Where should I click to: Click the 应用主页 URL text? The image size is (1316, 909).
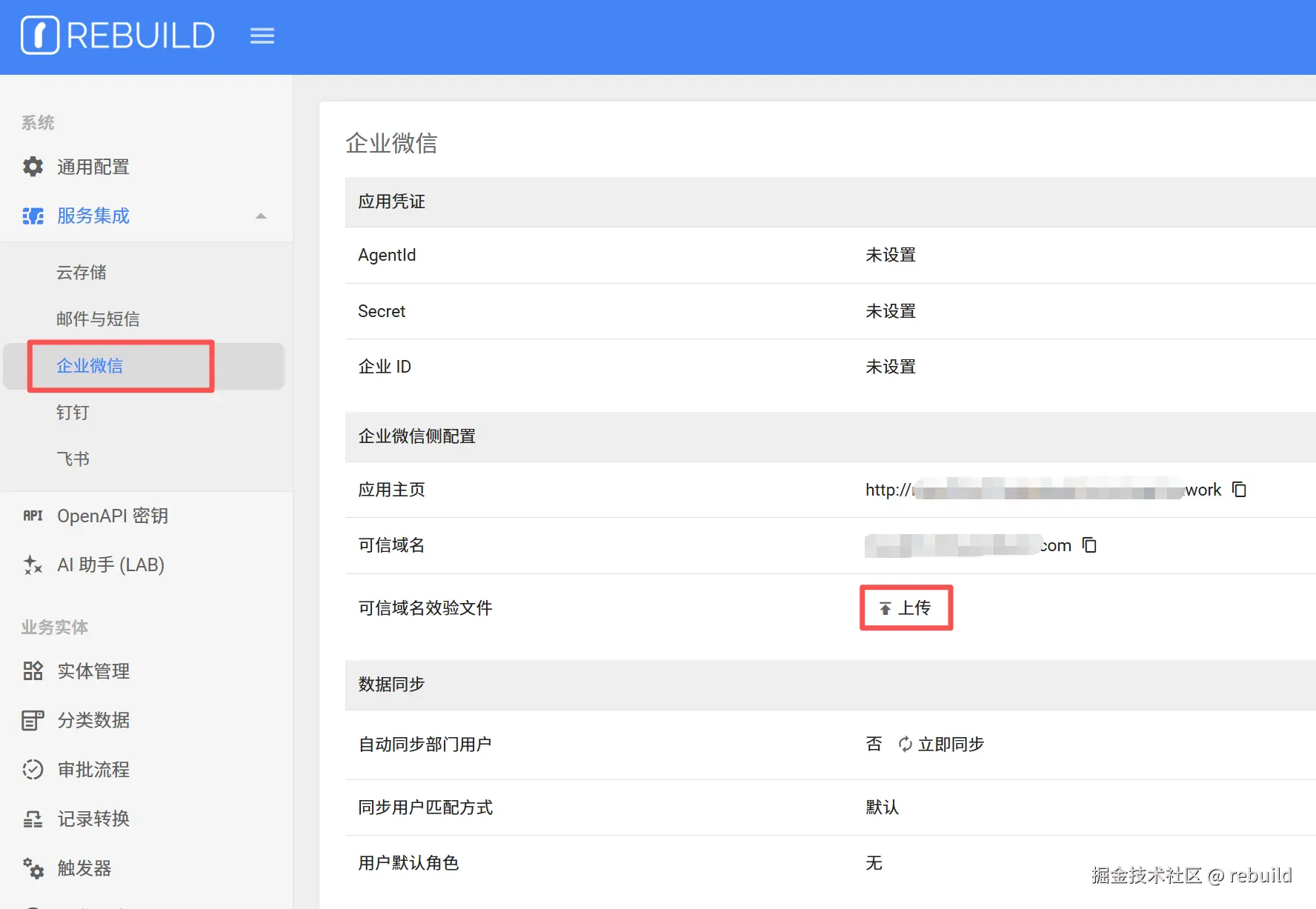(1043, 490)
